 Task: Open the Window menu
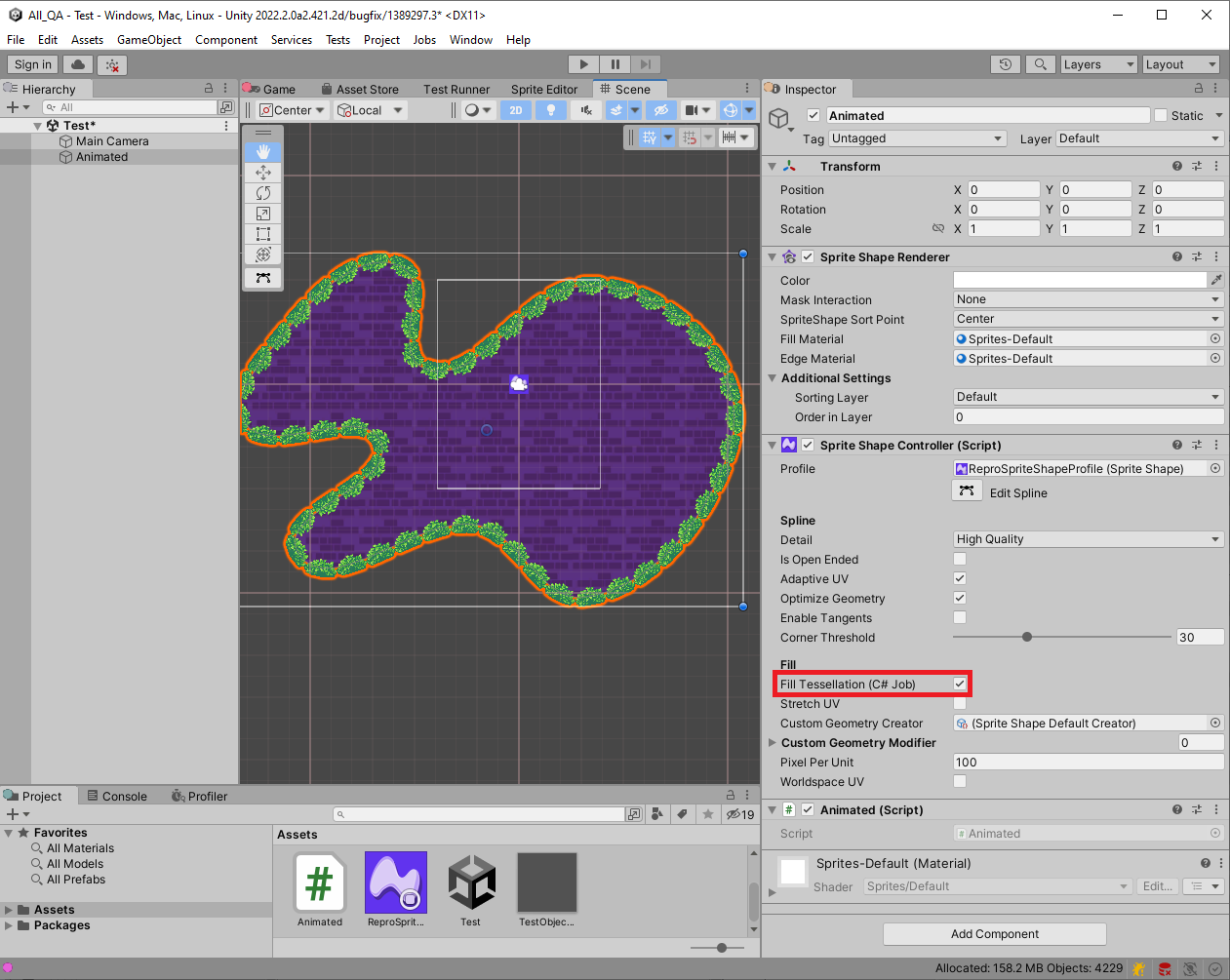click(x=471, y=40)
